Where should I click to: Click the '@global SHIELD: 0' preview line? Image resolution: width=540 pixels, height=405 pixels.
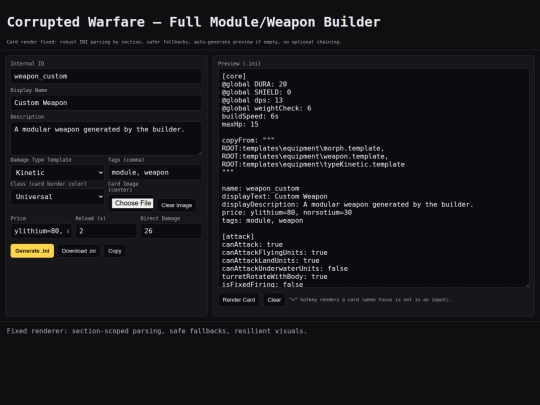(x=256, y=92)
